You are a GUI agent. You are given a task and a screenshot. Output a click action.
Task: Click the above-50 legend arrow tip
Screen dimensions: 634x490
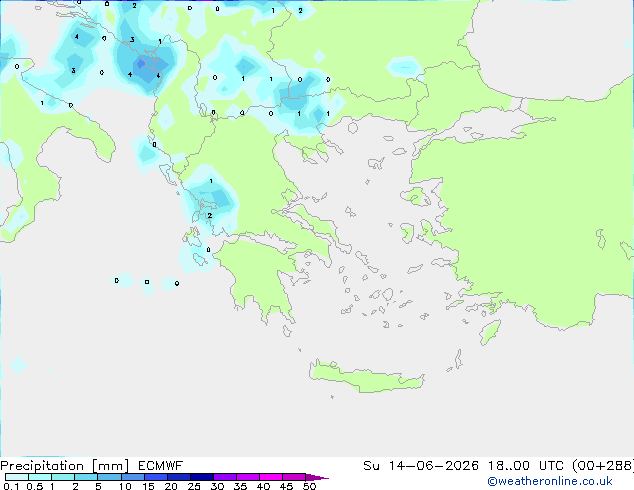pos(317,477)
